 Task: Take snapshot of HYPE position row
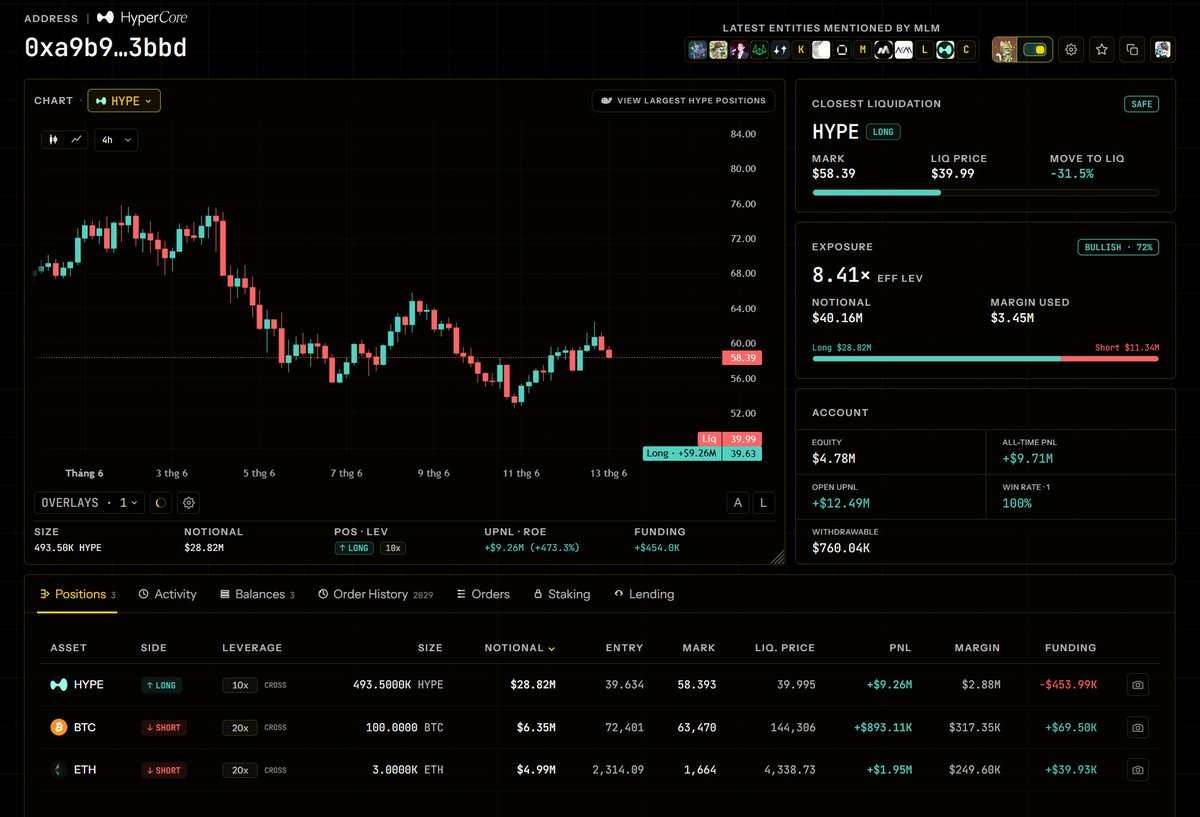(x=1137, y=685)
